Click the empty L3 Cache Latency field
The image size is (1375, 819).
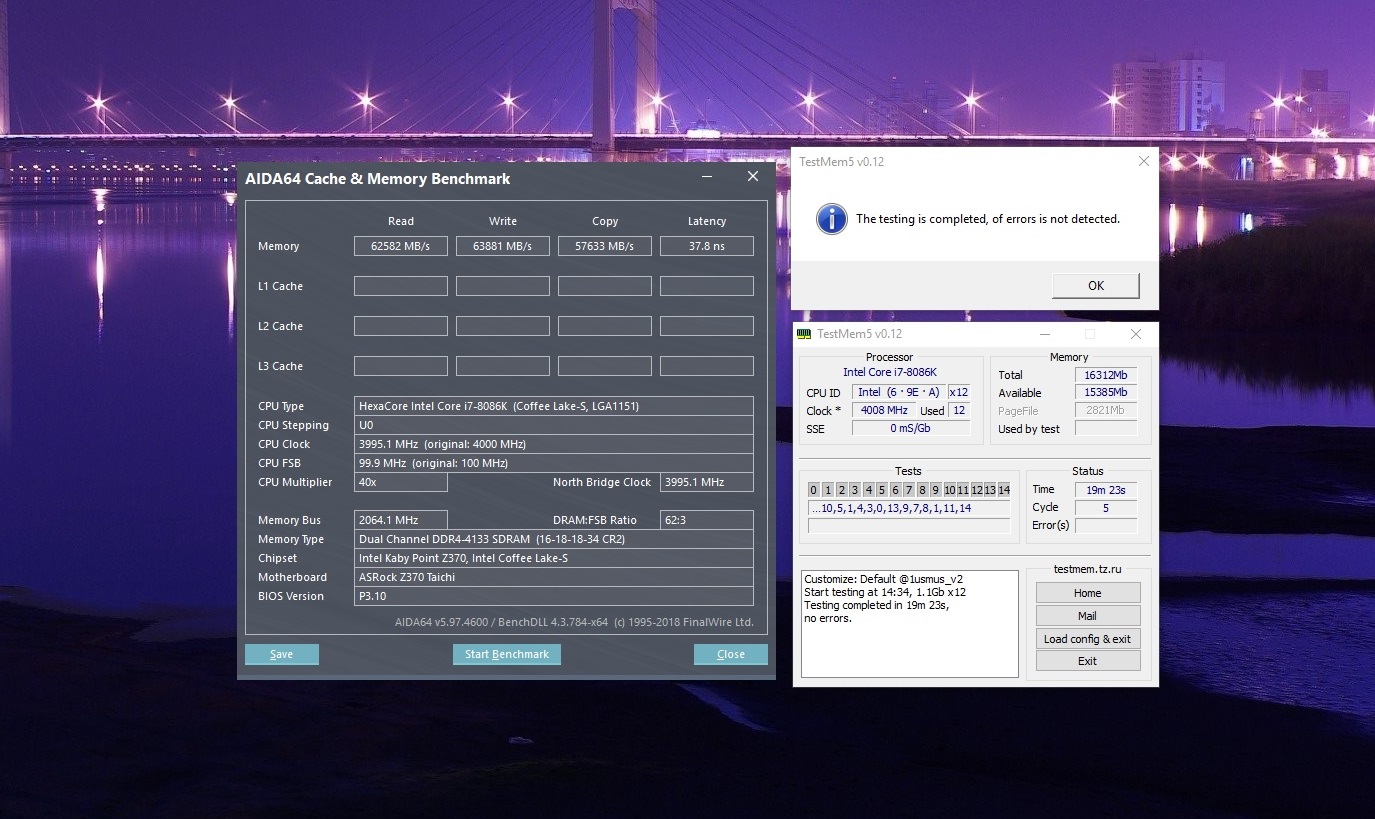tap(707, 366)
